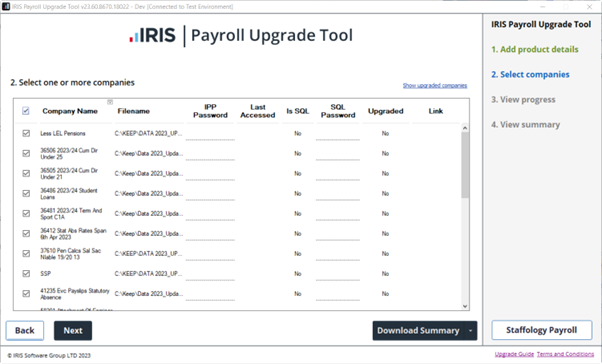Click the company list scroll up arrow
Screen dimensions: 602x364
coord(465,128)
